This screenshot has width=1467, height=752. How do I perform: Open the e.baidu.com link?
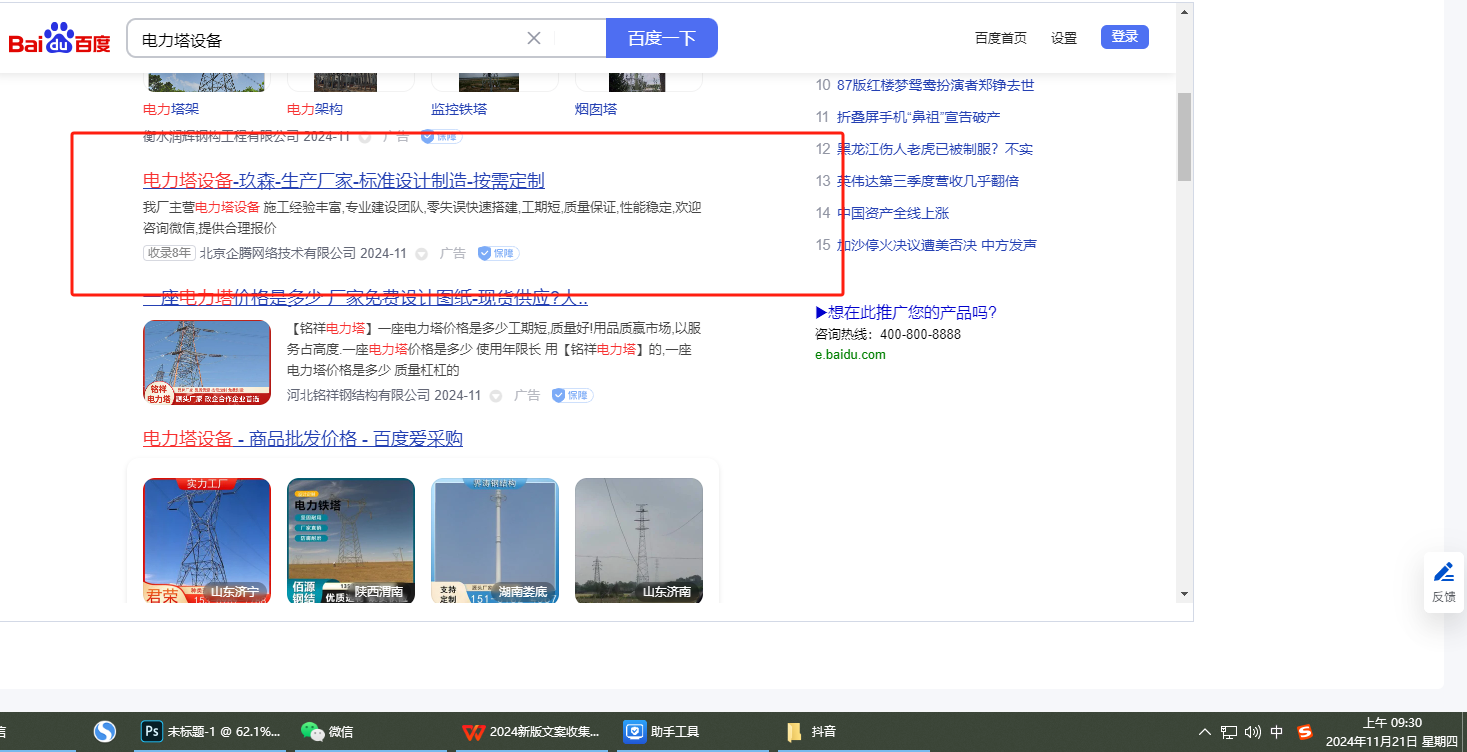coord(850,354)
